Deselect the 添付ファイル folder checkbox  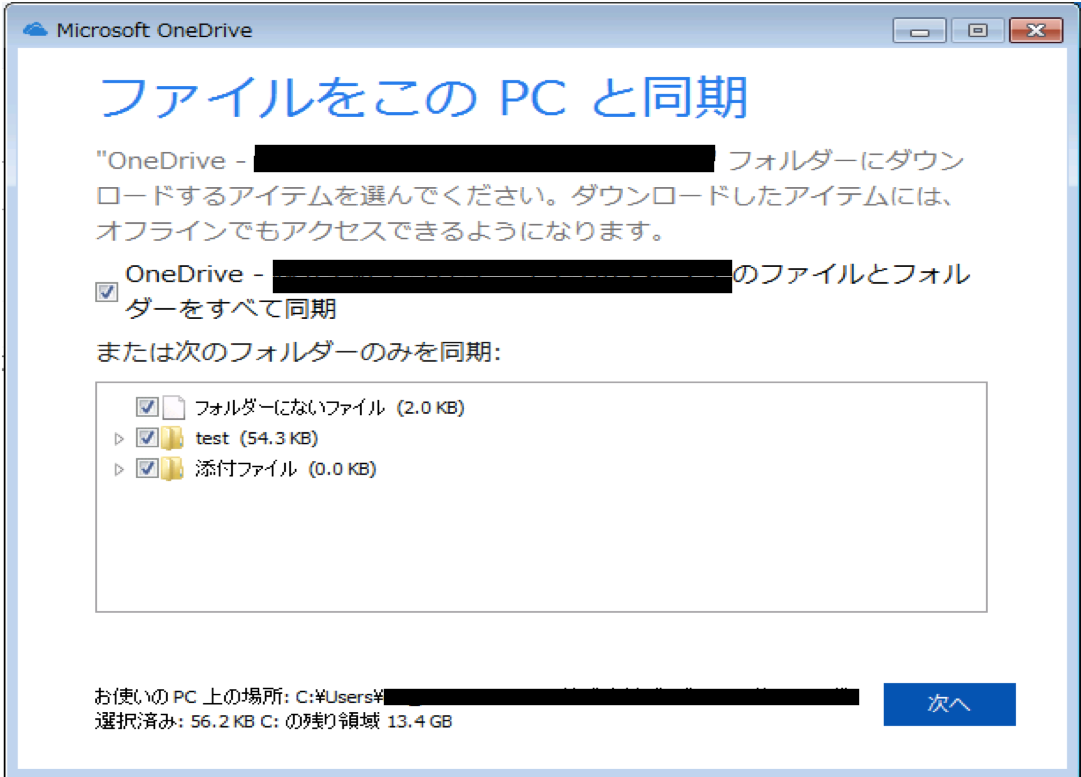coord(147,469)
